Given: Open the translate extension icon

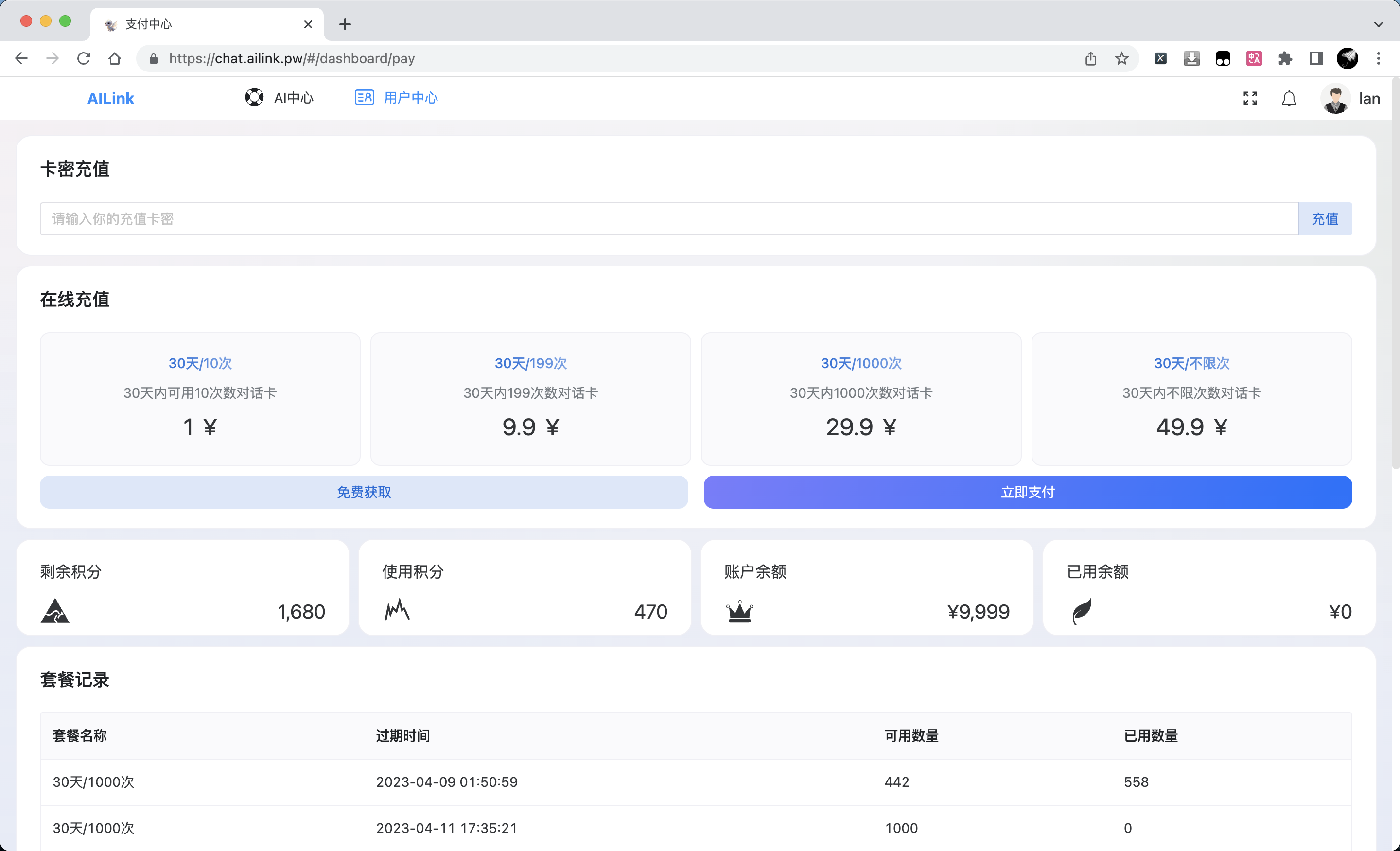Looking at the screenshot, I should [1254, 58].
